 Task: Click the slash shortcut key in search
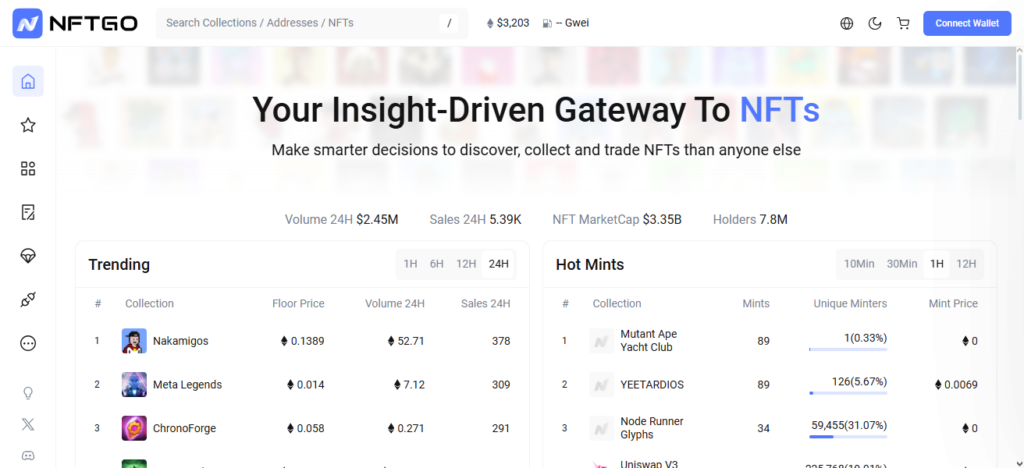449,23
